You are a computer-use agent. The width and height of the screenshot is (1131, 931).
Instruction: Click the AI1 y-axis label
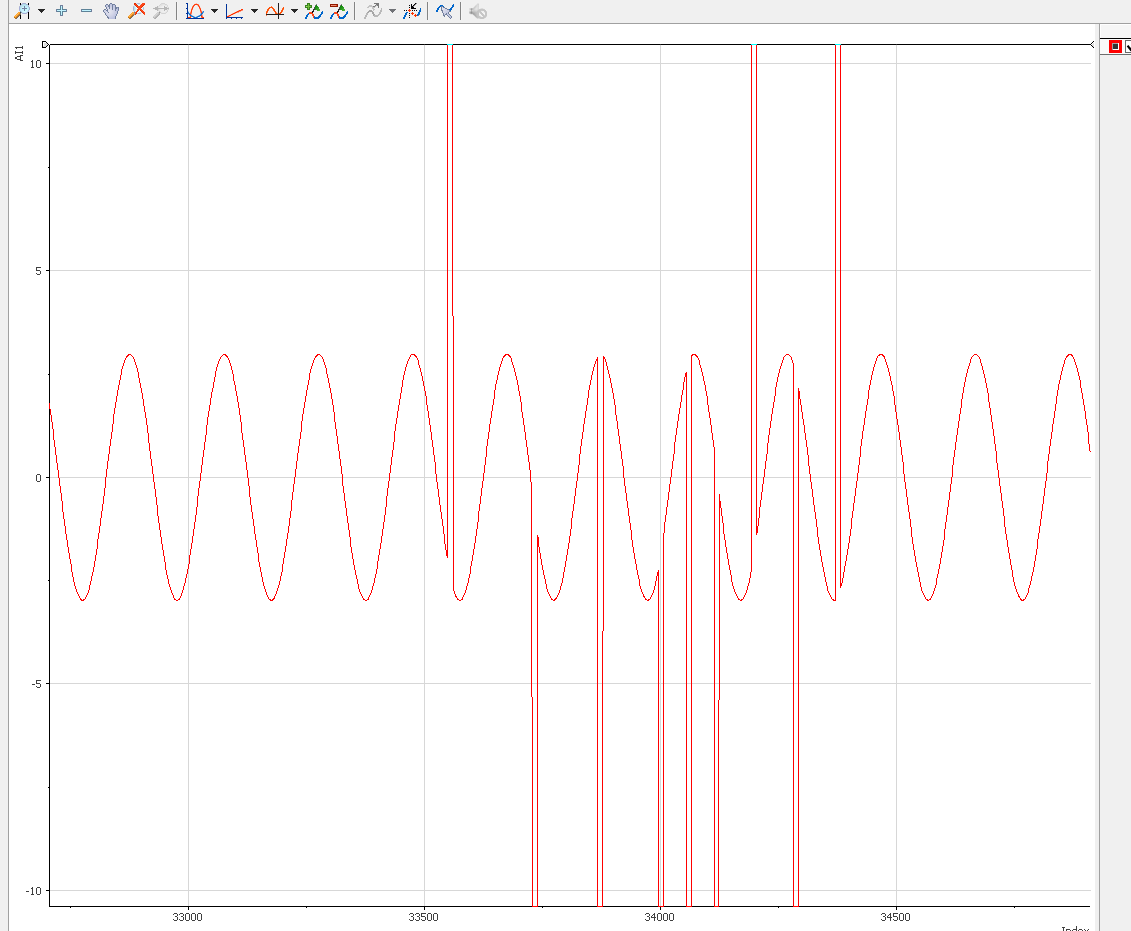[x=19, y=53]
